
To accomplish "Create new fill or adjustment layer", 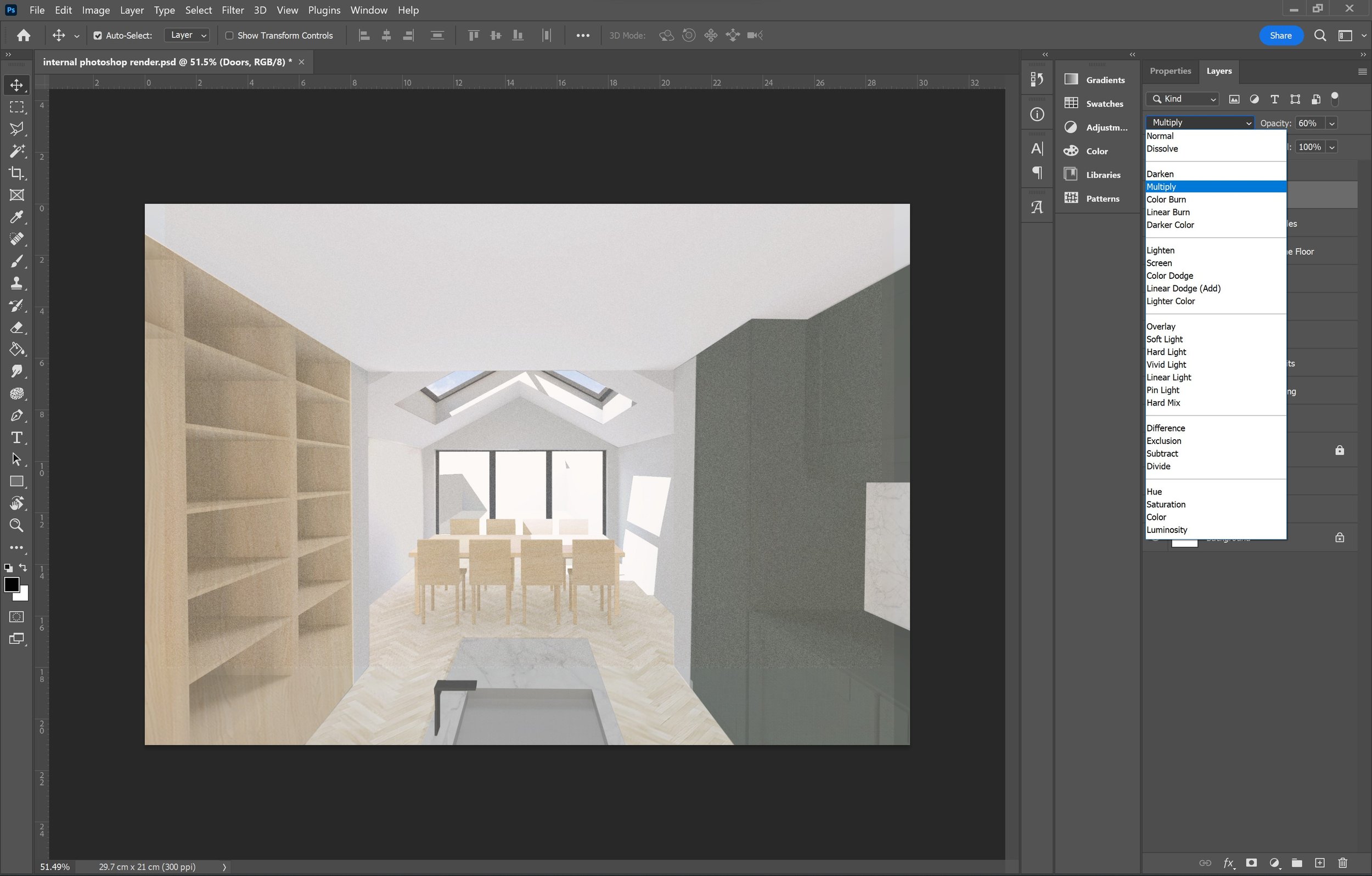I will pyautogui.click(x=1274, y=863).
